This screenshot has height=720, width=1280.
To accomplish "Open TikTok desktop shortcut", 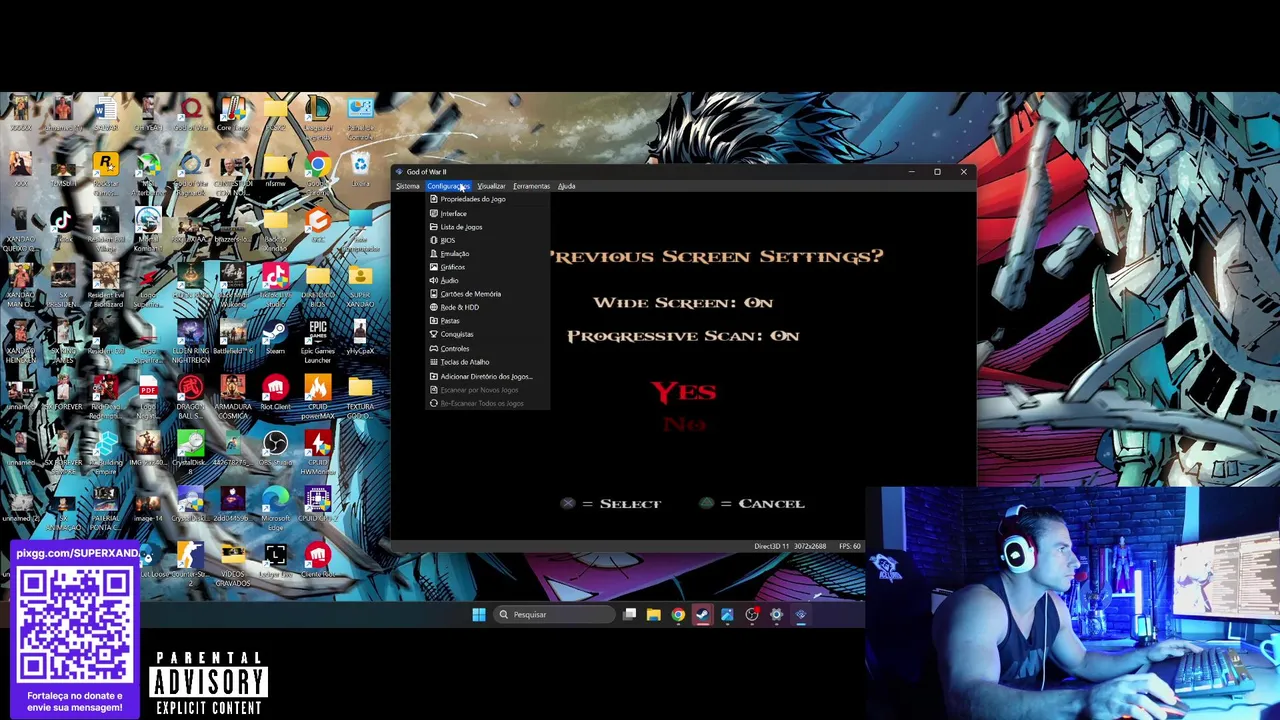I will click(62, 225).
